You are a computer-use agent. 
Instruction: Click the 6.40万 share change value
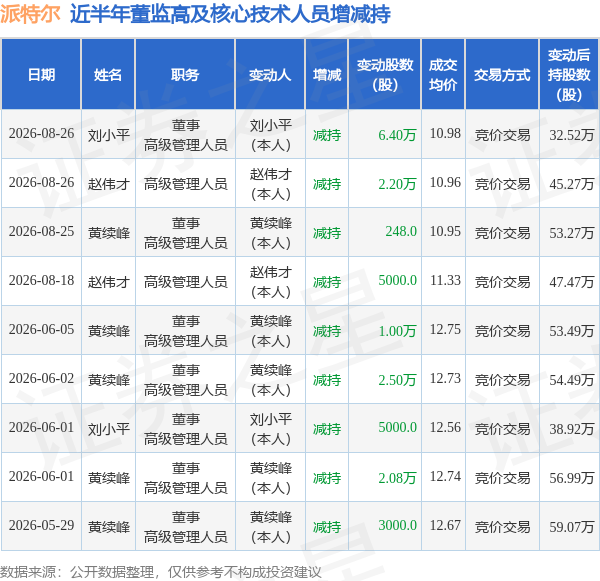397,135
